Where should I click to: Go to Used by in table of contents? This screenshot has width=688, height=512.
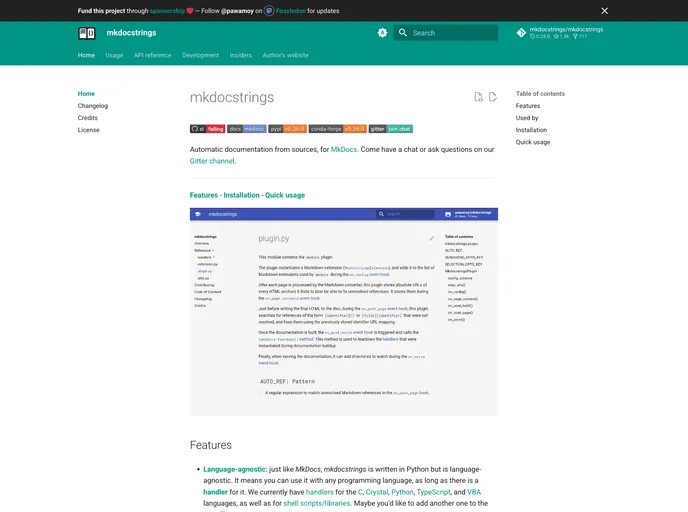point(527,118)
